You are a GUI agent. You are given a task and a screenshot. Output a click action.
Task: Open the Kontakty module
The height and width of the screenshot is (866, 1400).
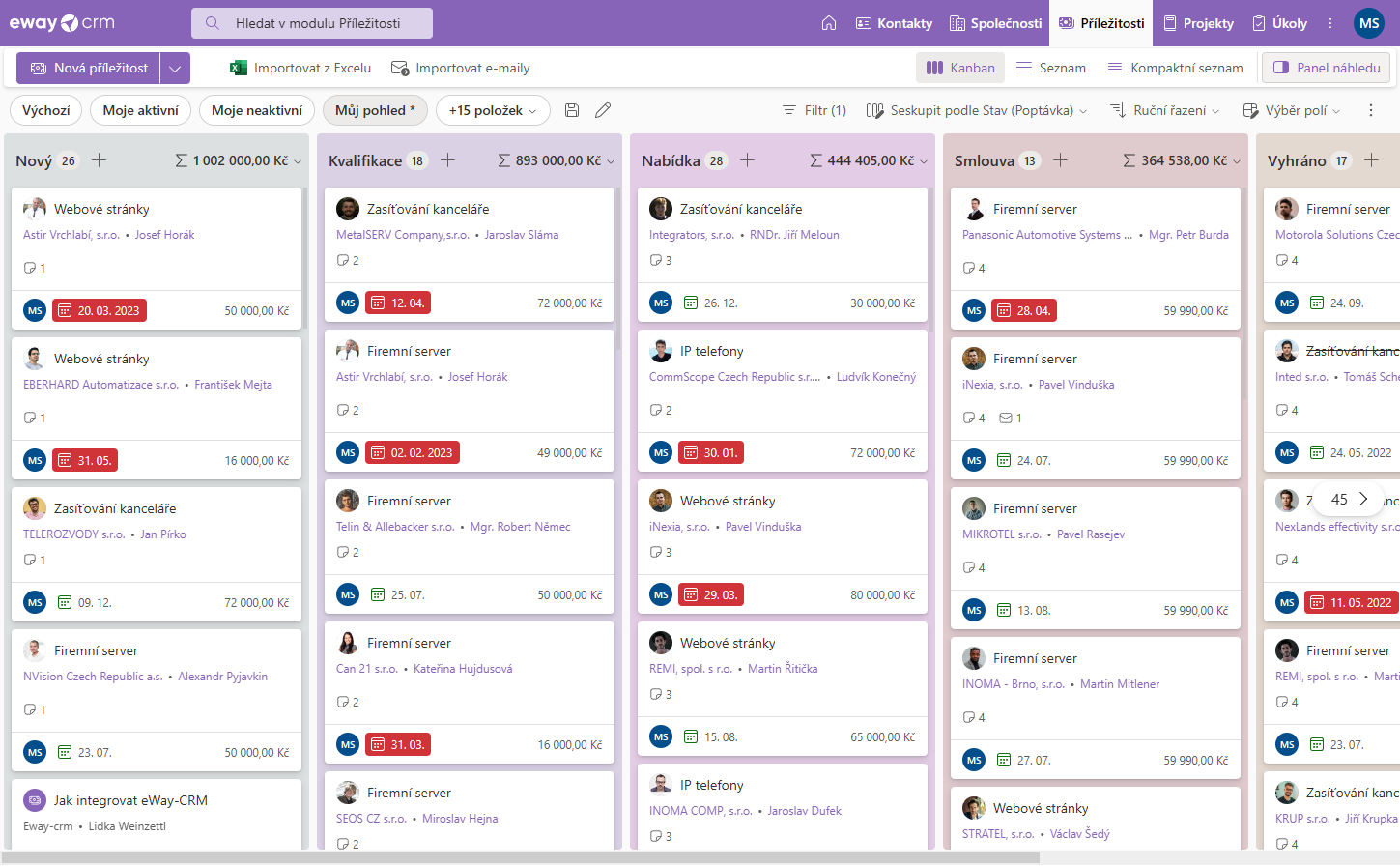click(894, 23)
